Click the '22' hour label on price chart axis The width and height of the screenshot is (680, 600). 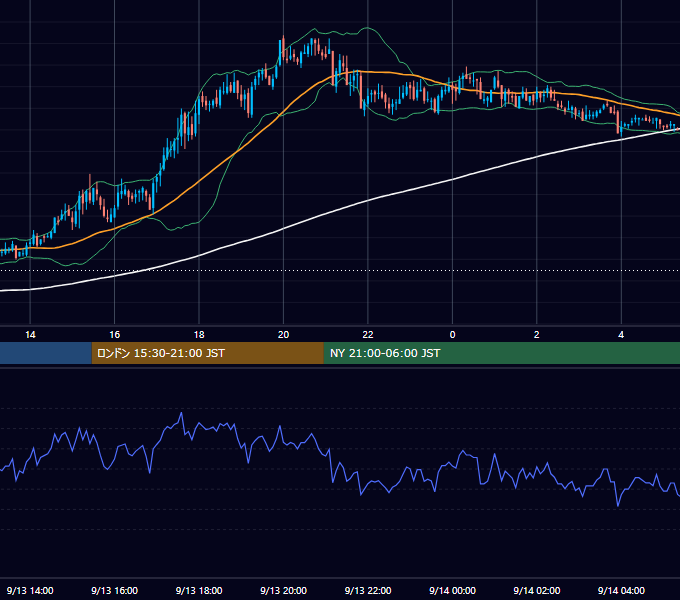coord(368,335)
